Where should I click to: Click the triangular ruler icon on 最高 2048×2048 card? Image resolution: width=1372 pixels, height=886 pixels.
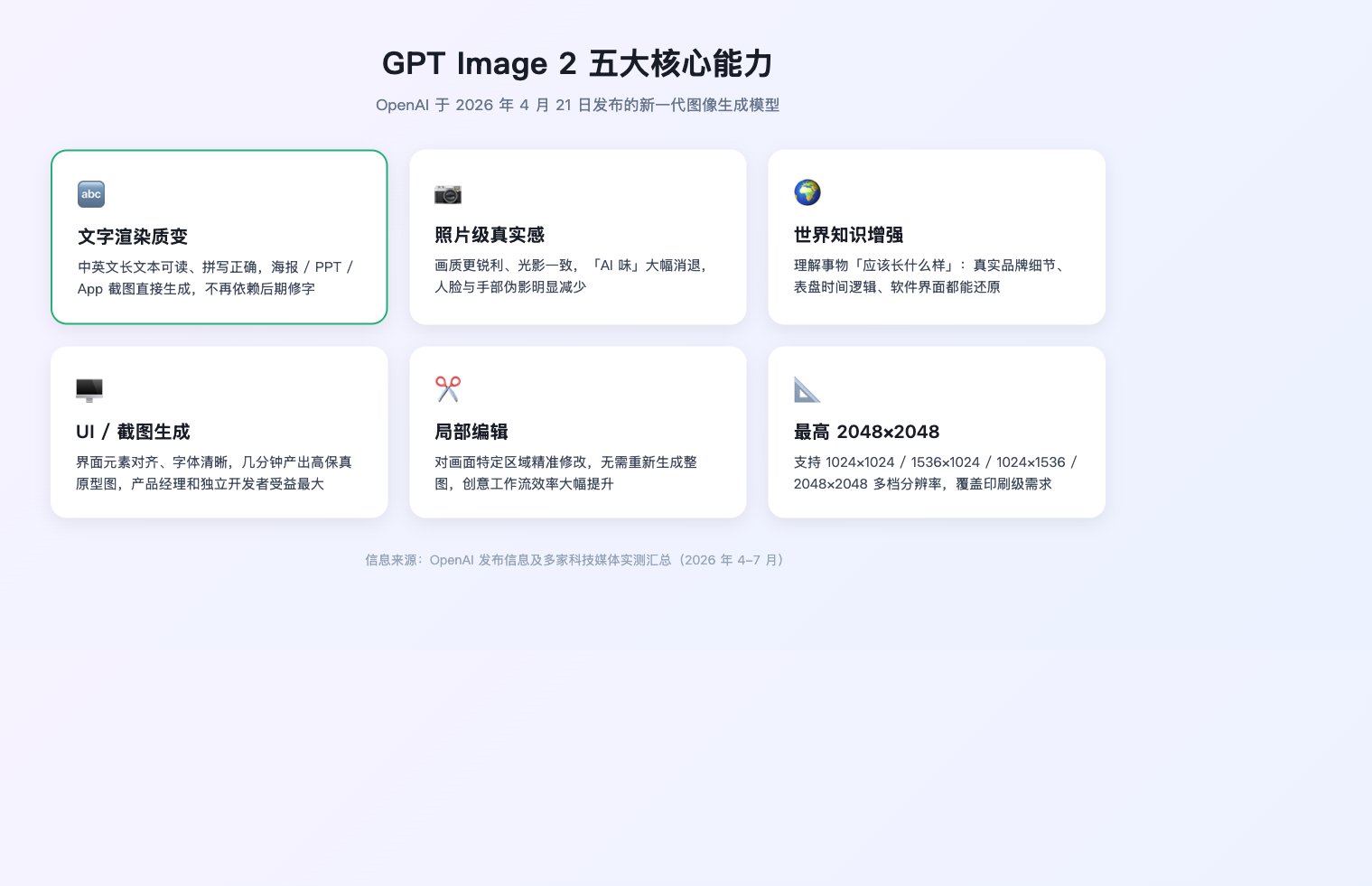tap(807, 389)
